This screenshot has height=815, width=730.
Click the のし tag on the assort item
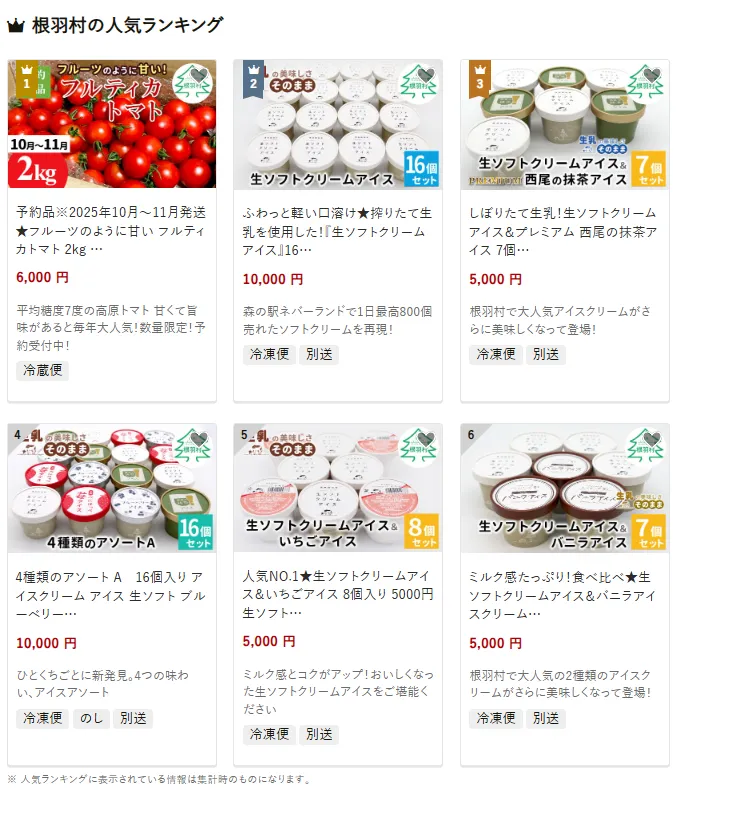click(92, 718)
